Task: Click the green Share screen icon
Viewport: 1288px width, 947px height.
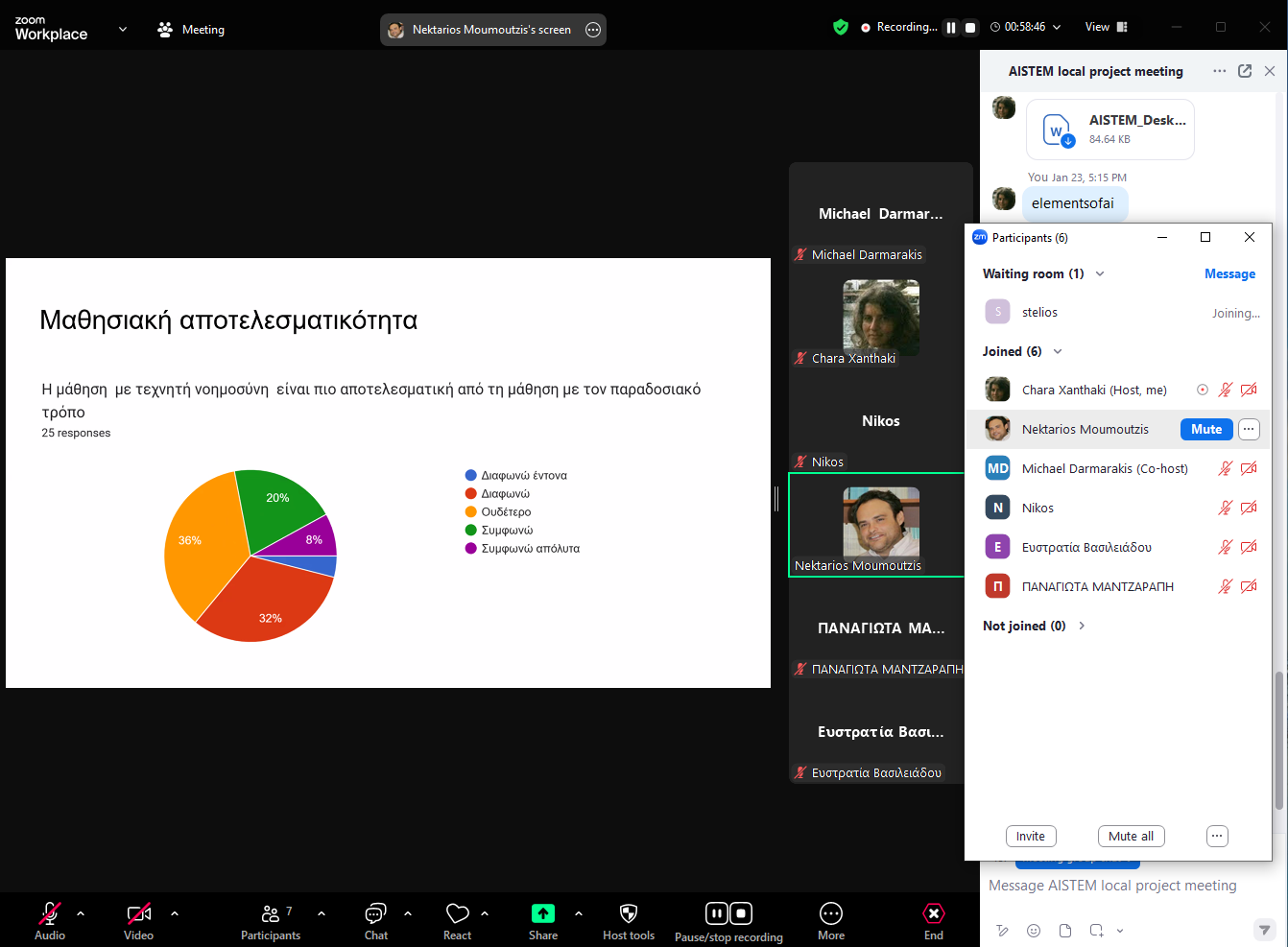Action: pyautogui.click(x=543, y=913)
